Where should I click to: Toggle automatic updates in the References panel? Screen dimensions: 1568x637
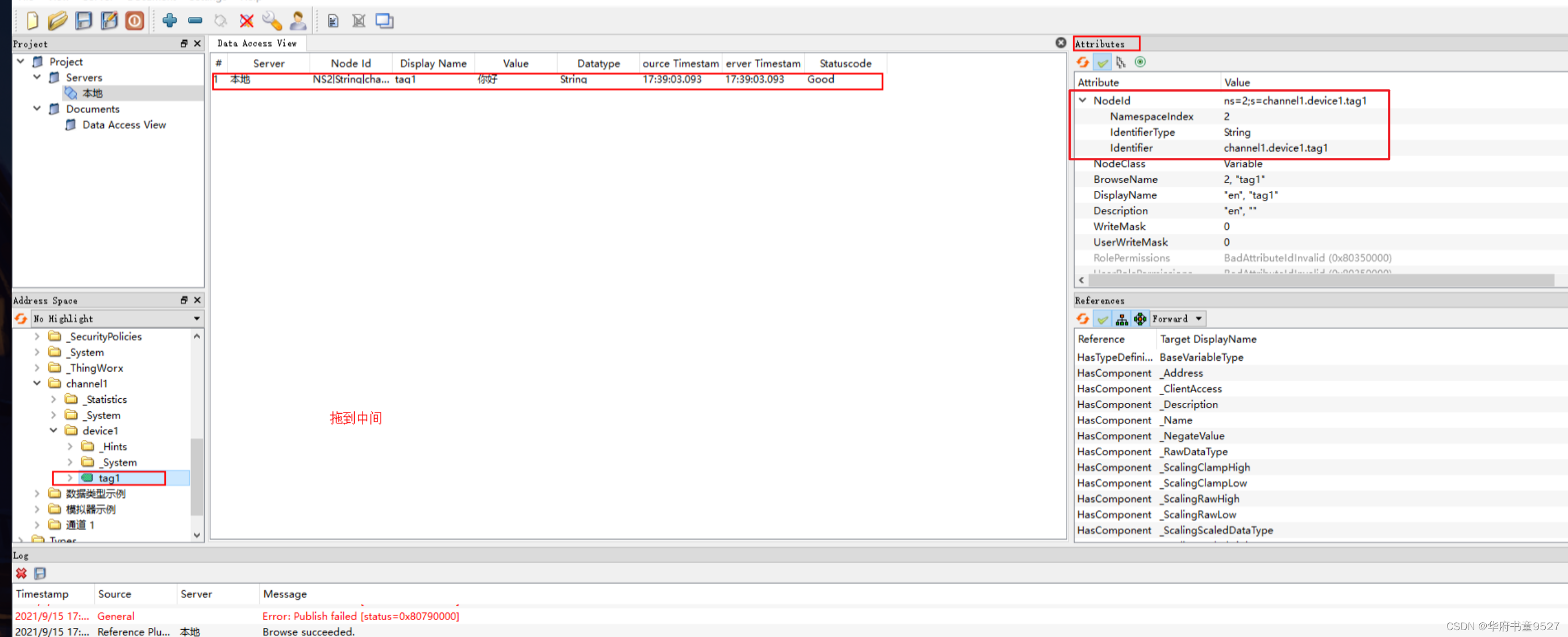click(1103, 318)
